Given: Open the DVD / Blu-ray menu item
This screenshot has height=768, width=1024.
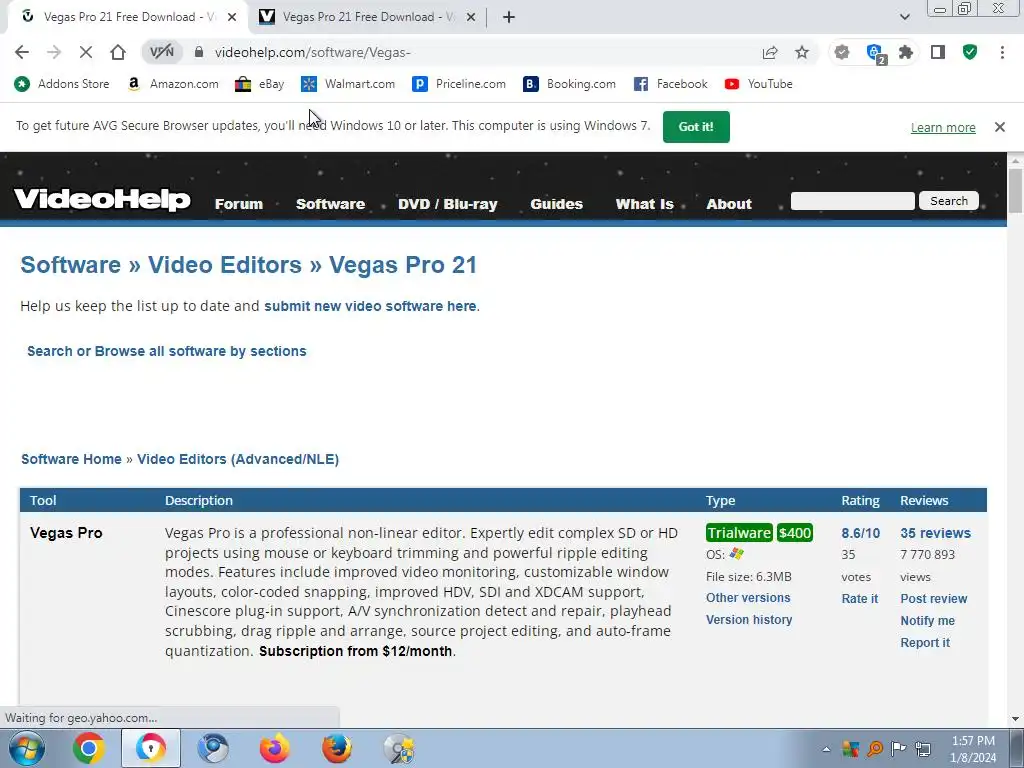Looking at the screenshot, I should click(x=447, y=204).
